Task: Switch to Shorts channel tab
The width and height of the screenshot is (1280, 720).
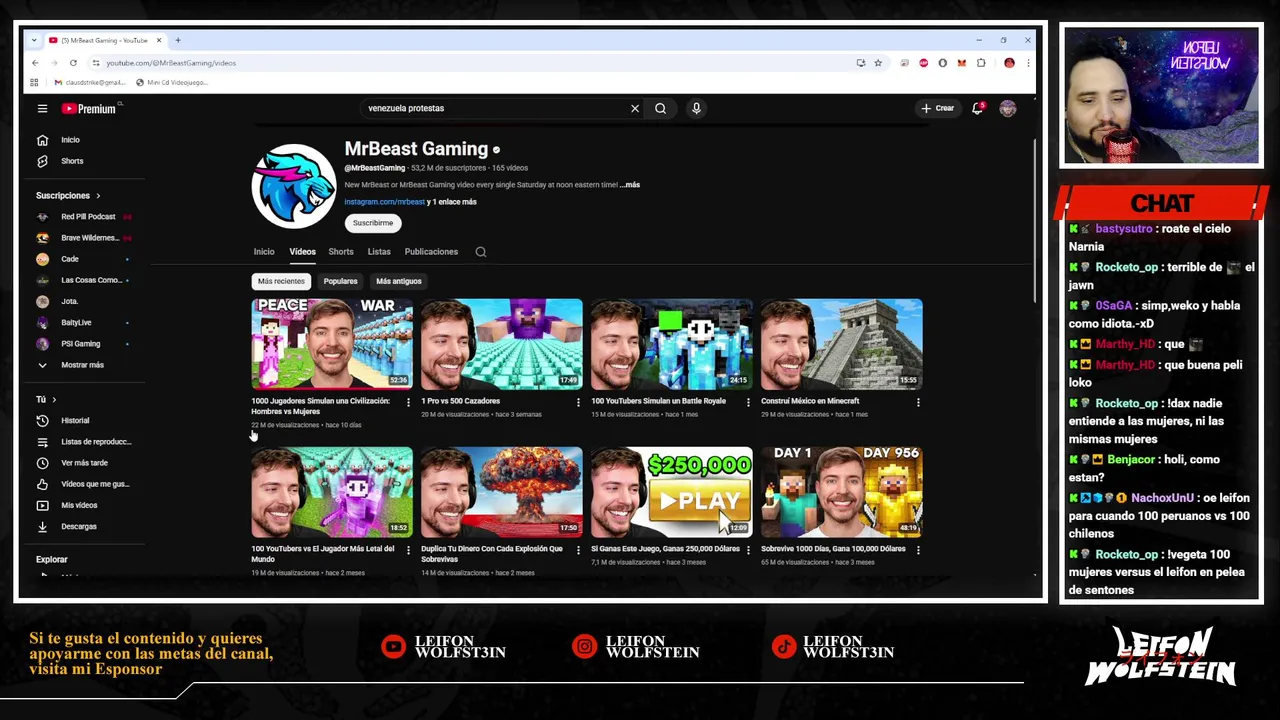Action: [341, 252]
